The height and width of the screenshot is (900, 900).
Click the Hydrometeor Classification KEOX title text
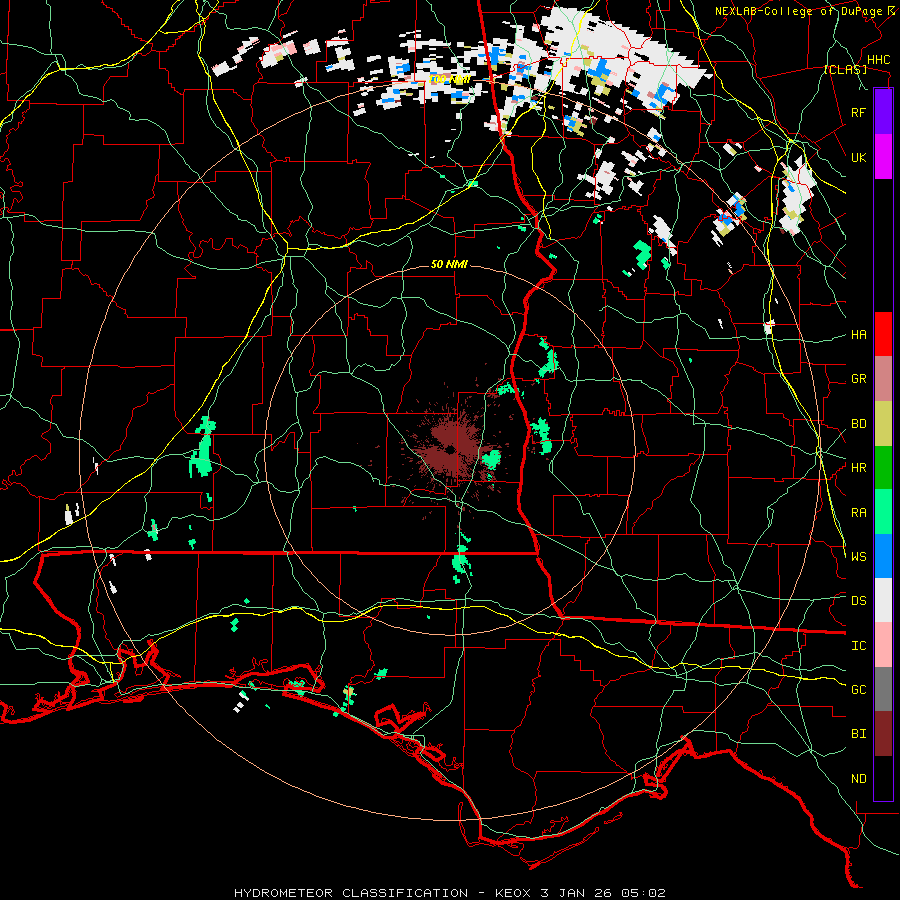tap(449, 893)
